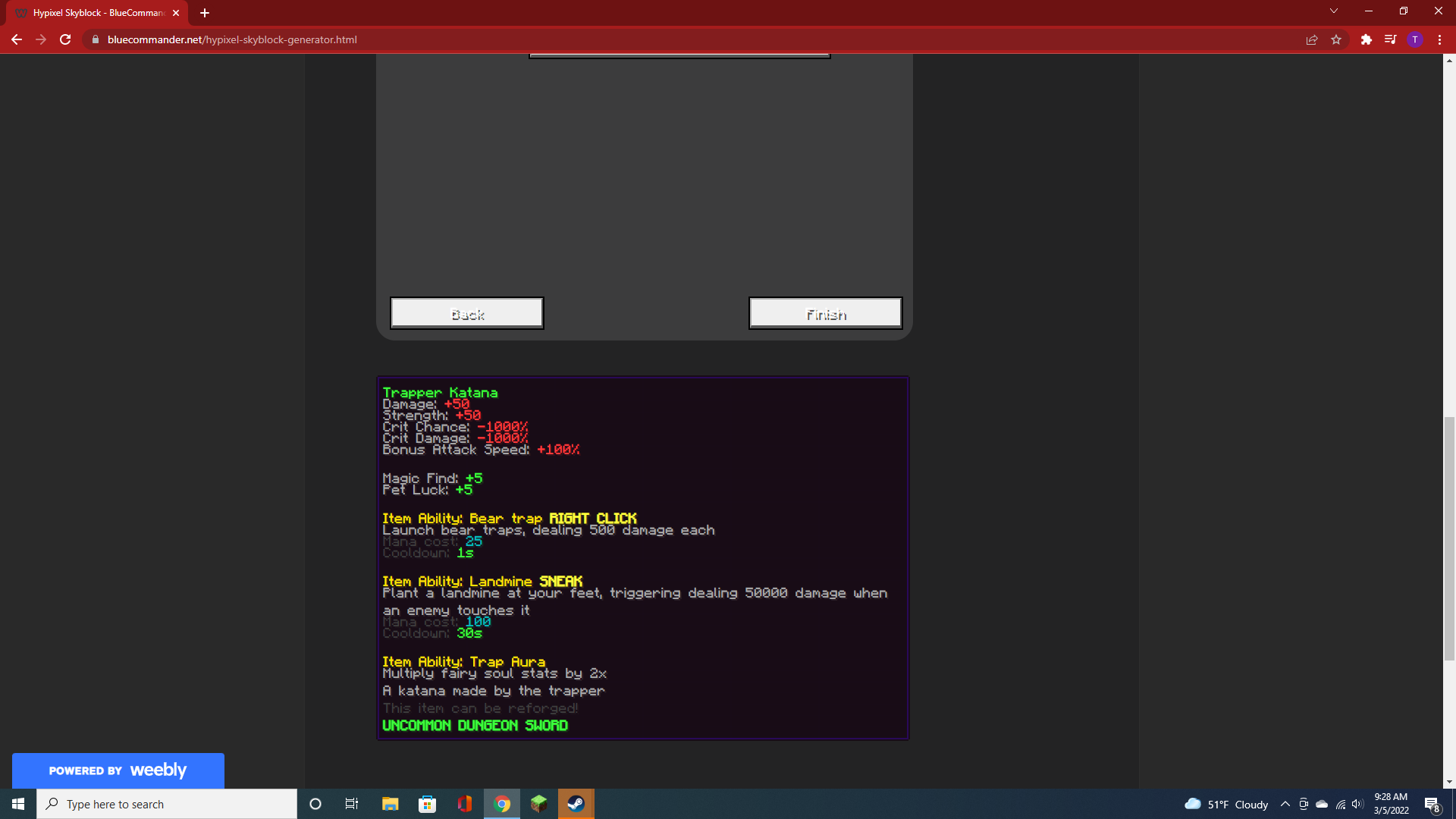Open the Extensions puzzle icon

click(x=1367, y=39)
